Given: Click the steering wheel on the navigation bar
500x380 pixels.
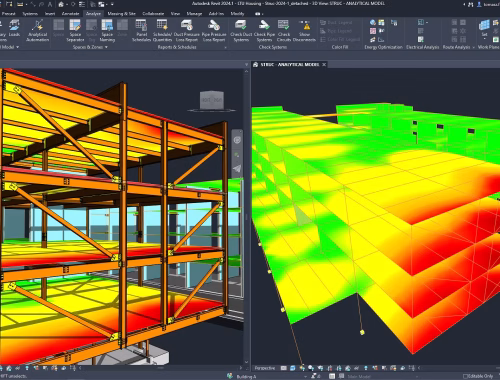Looking at the screenshot, I should click(x=237, y=140).
